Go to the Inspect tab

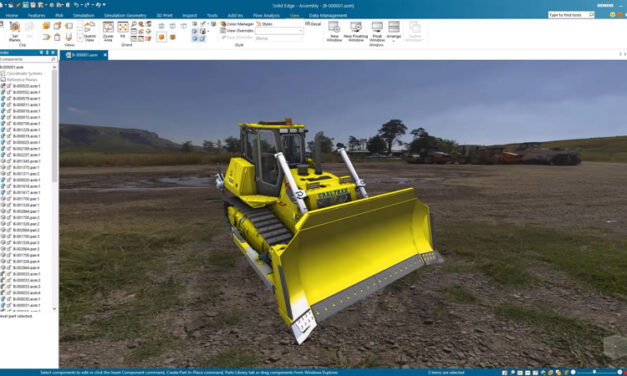[x=190, y=15]
